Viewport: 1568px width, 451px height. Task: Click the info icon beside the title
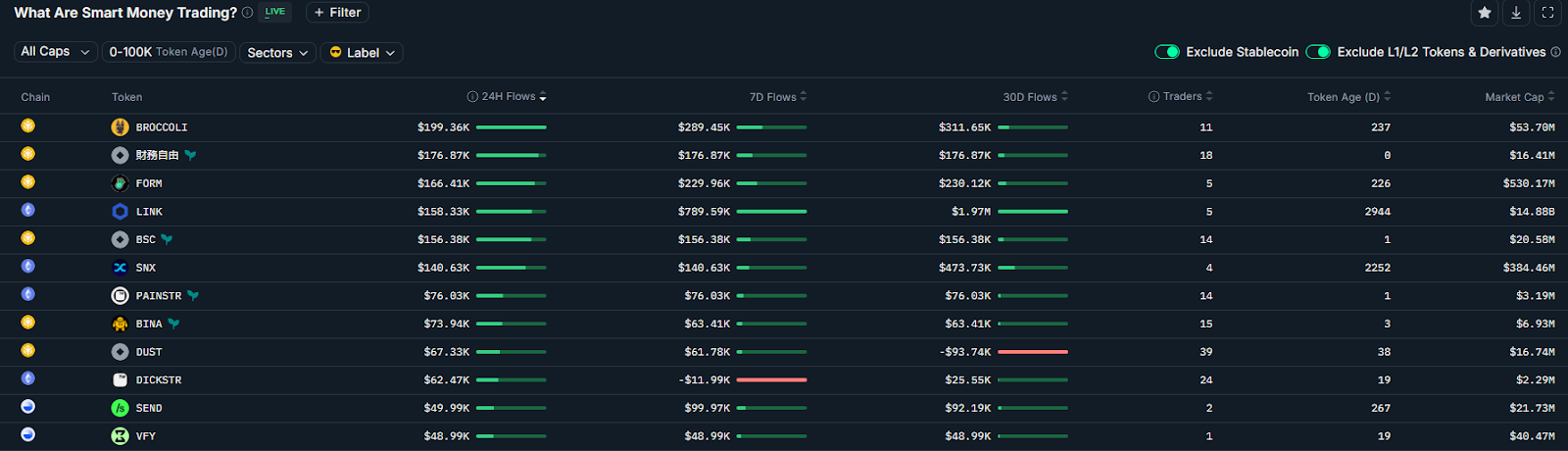(x=247, y=13)
